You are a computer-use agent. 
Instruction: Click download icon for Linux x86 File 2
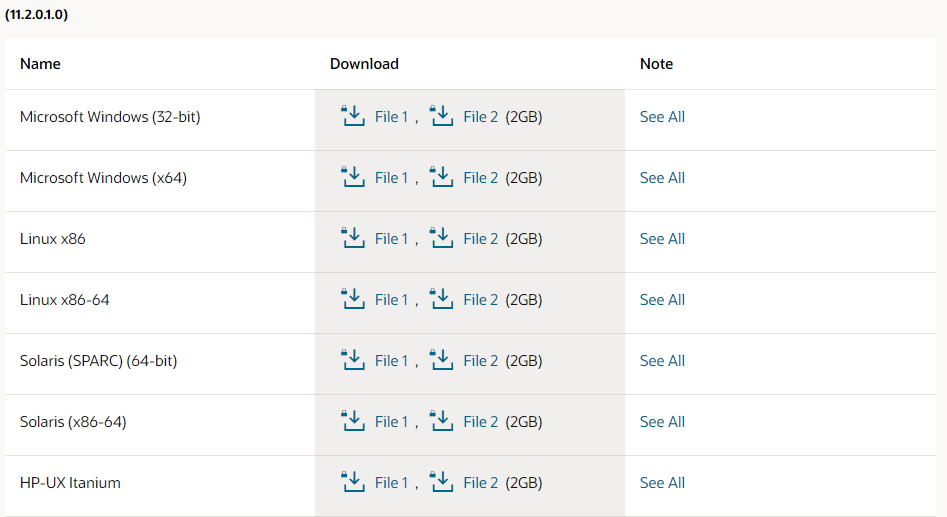pyautogui.click(x=441, y=237)
